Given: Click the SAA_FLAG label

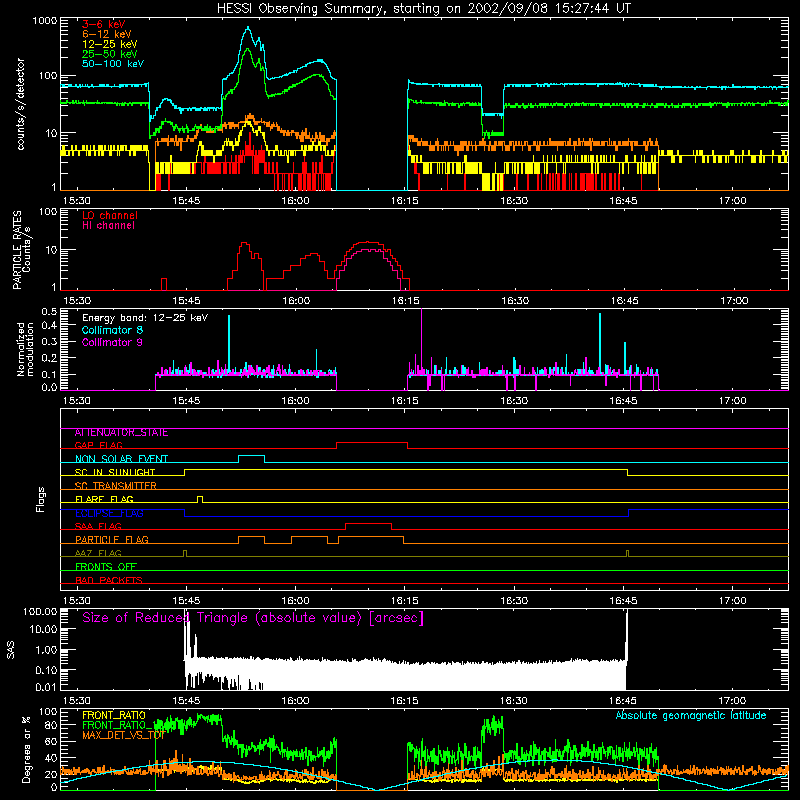Looking at the screenshot, I should click(x=98, y=527).
